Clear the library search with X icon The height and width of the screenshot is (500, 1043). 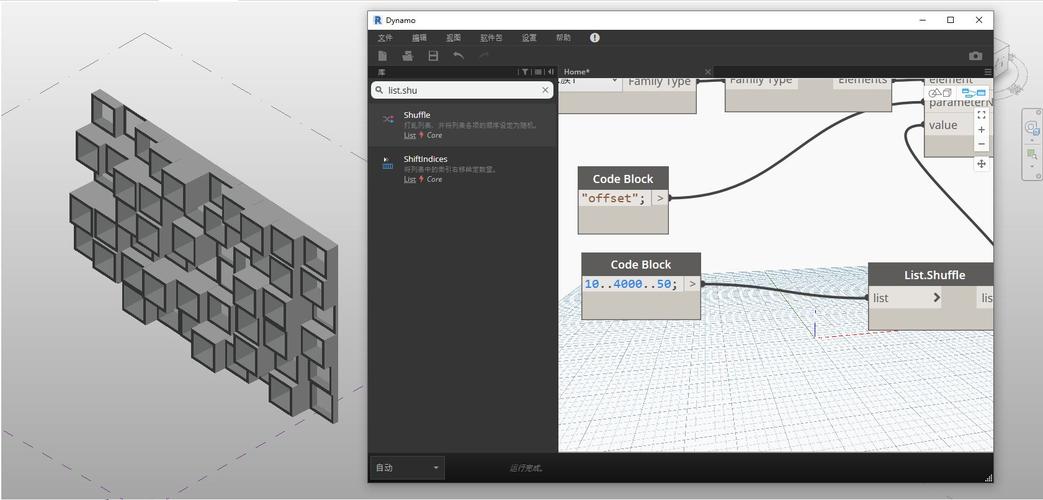(545, 90)
